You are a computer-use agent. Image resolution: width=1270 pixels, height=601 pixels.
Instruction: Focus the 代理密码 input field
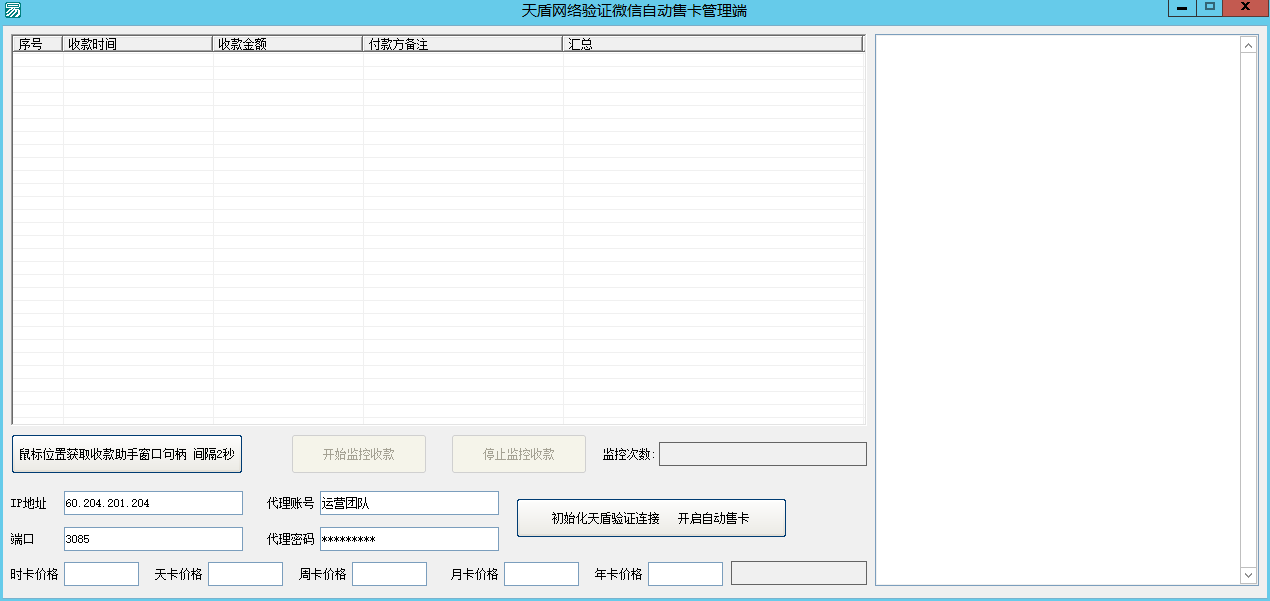[x=409, y=539]
